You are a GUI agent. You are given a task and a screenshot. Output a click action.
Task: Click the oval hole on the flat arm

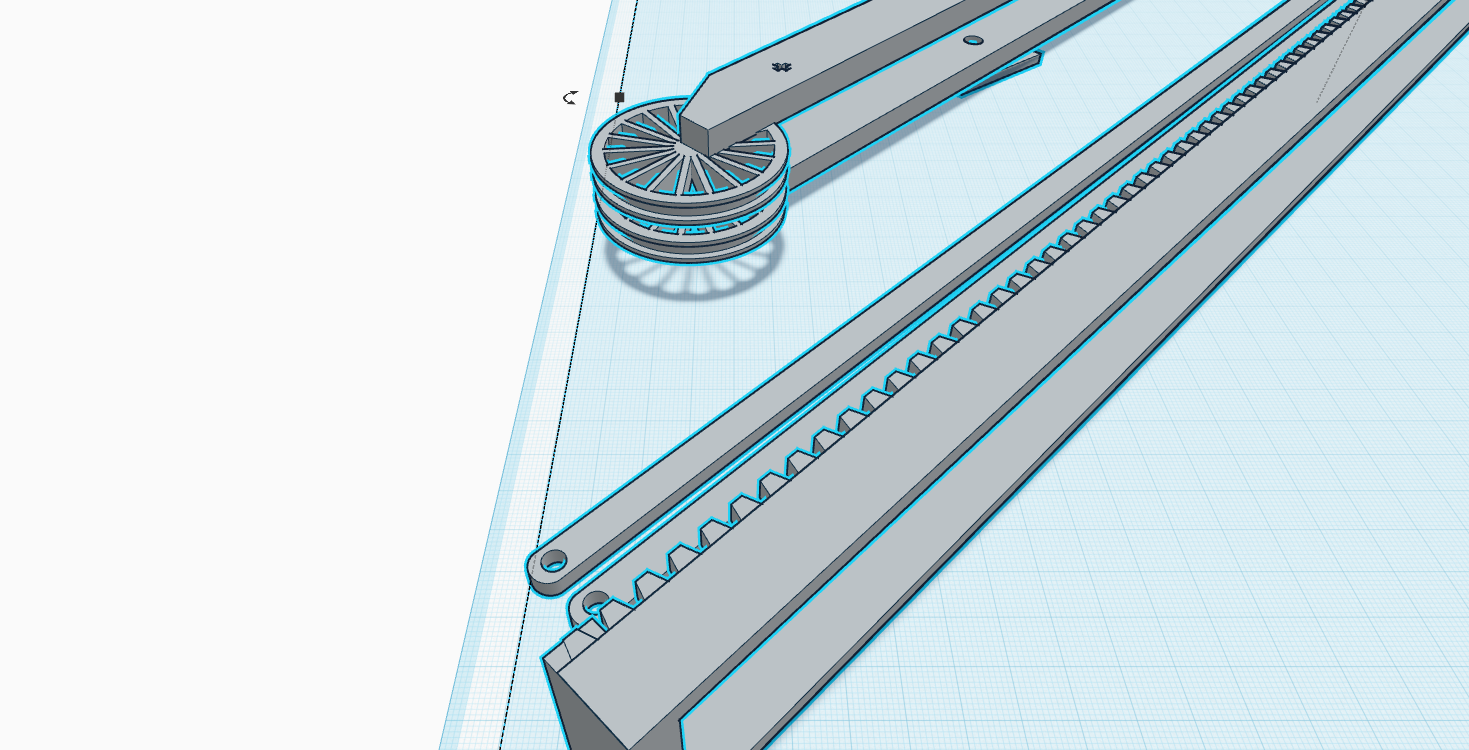pos(973,41)
